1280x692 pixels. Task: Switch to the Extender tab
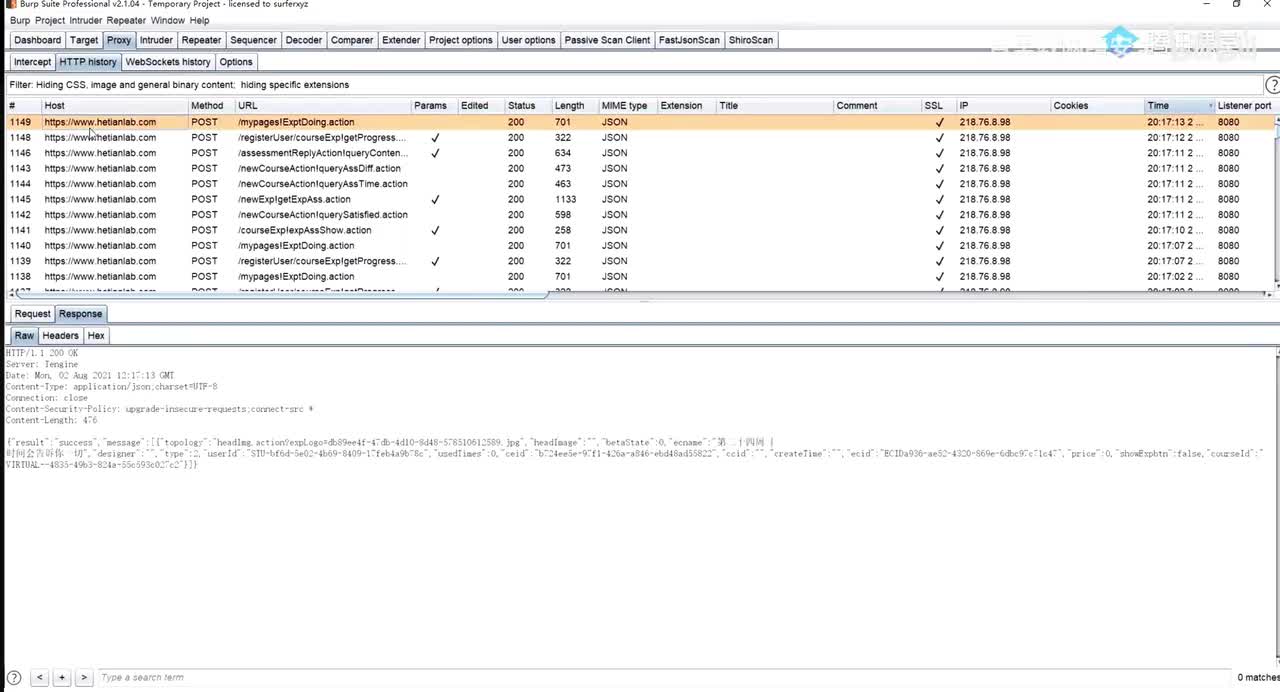tap(401, 40)
